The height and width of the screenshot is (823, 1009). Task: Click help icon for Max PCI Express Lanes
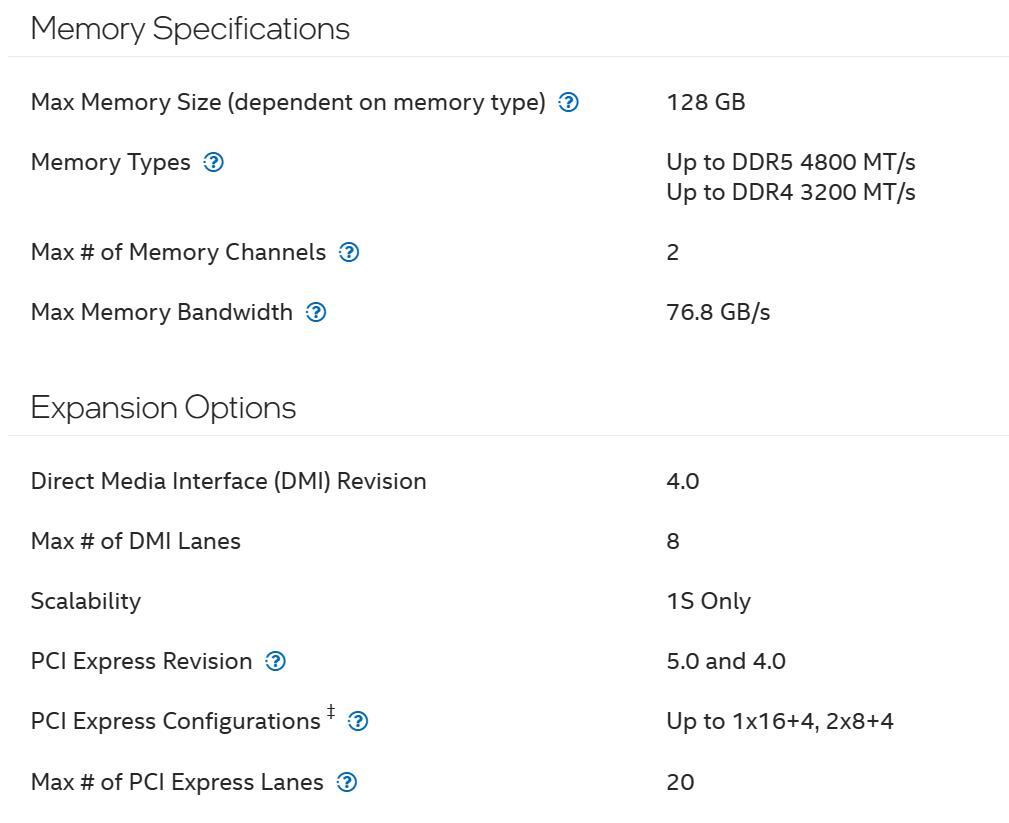[347, 782]
